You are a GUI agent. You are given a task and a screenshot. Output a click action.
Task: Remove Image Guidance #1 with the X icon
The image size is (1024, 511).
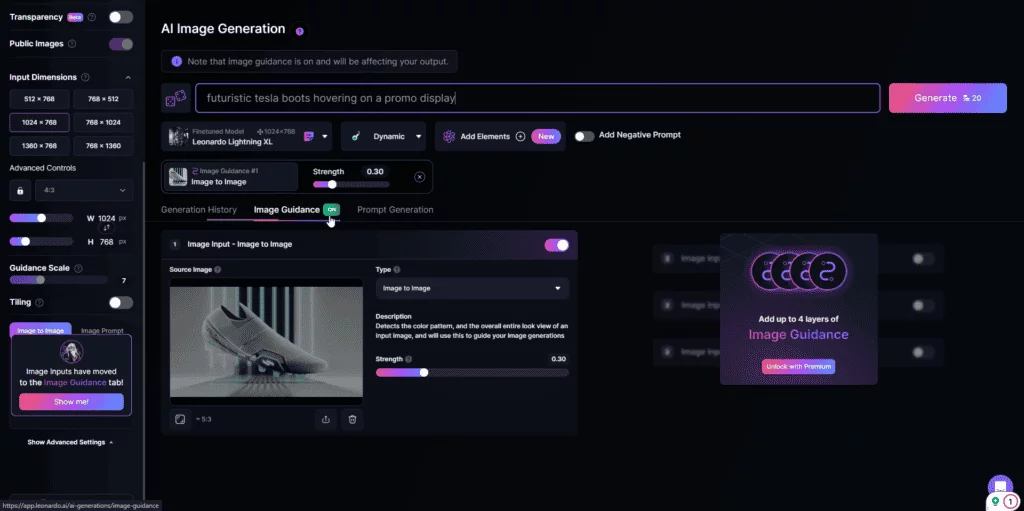[x=420, y=176]
